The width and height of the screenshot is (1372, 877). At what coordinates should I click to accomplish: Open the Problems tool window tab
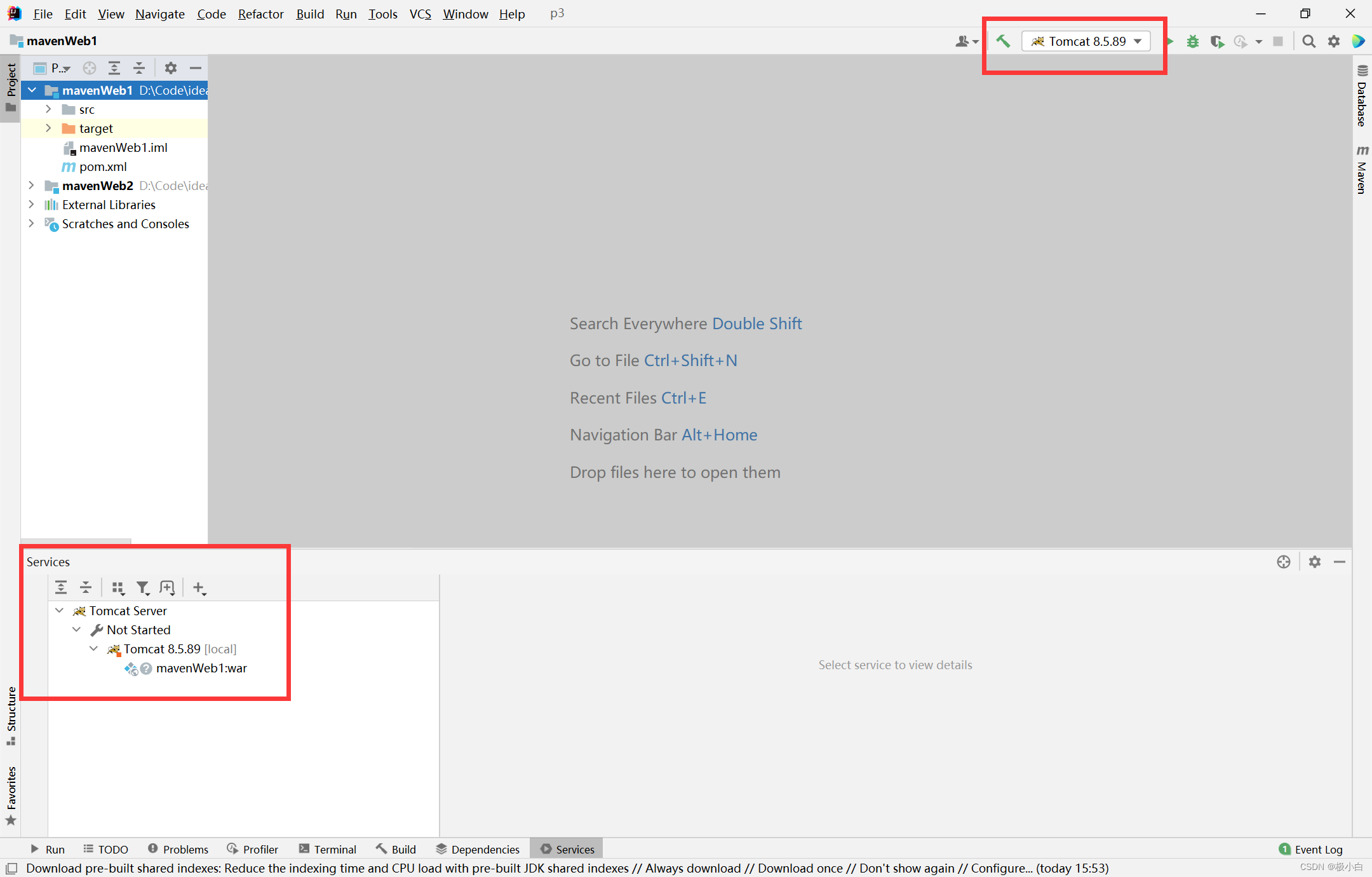pos(178,849)
